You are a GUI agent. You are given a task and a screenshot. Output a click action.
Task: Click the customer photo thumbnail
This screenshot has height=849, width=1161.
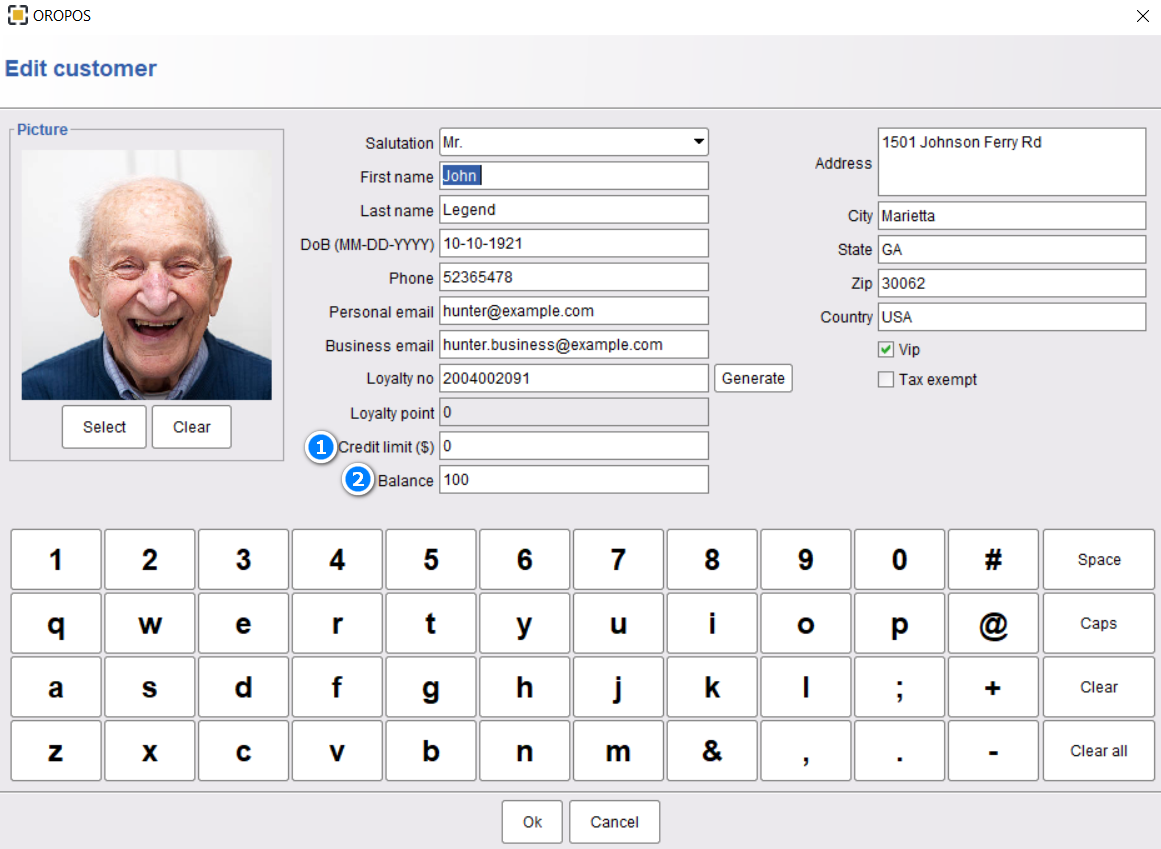pyautogui.click(x=147, y=275)
